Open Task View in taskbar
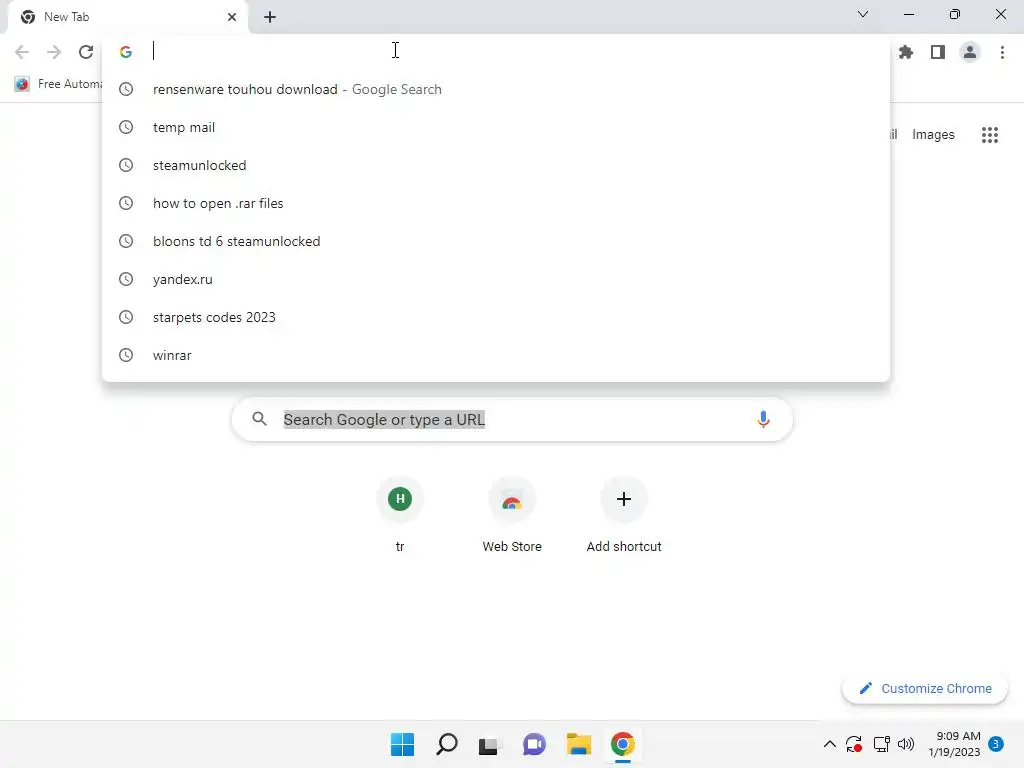 point(488,745)
